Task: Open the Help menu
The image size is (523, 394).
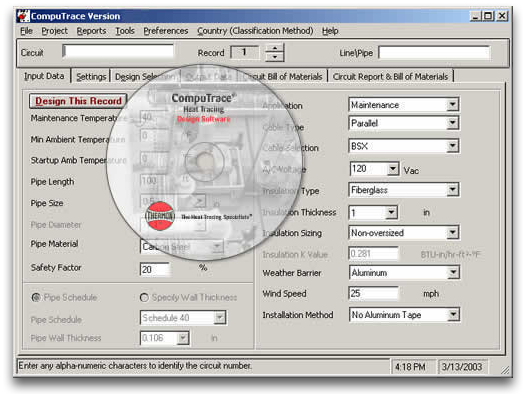Action: (330, 31)
